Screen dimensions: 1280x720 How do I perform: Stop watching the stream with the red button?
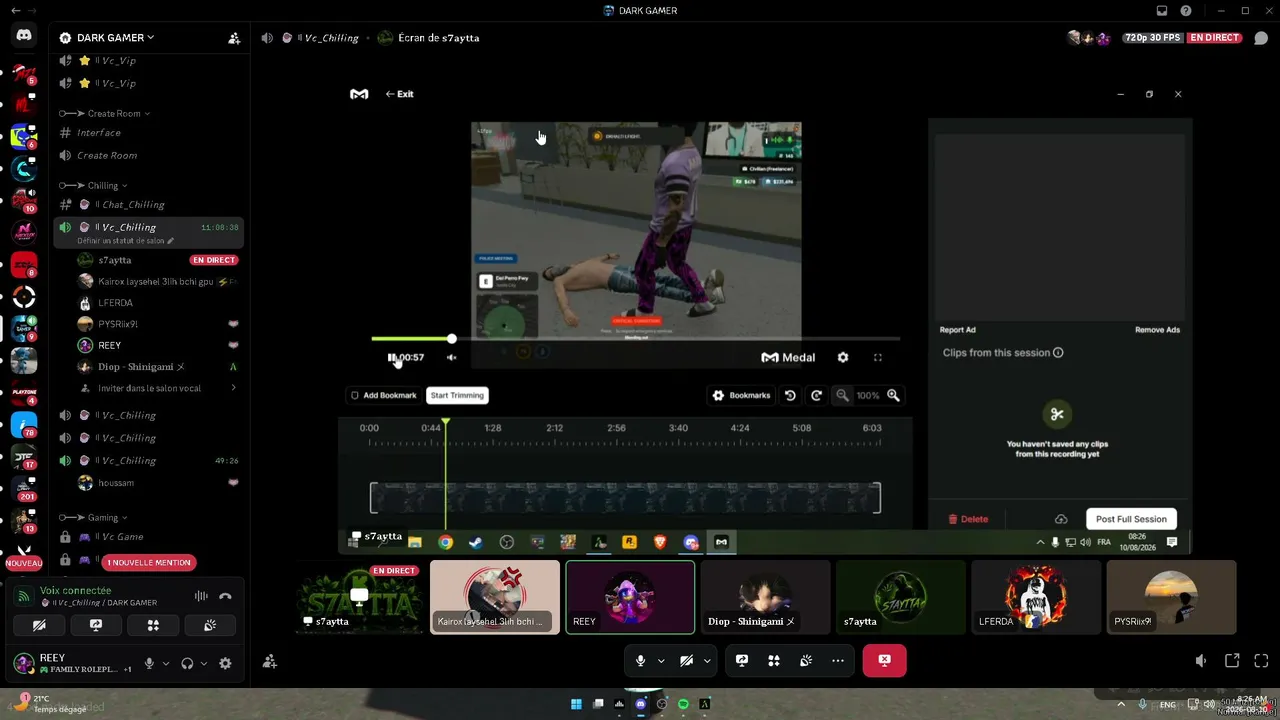pos(884,661)
